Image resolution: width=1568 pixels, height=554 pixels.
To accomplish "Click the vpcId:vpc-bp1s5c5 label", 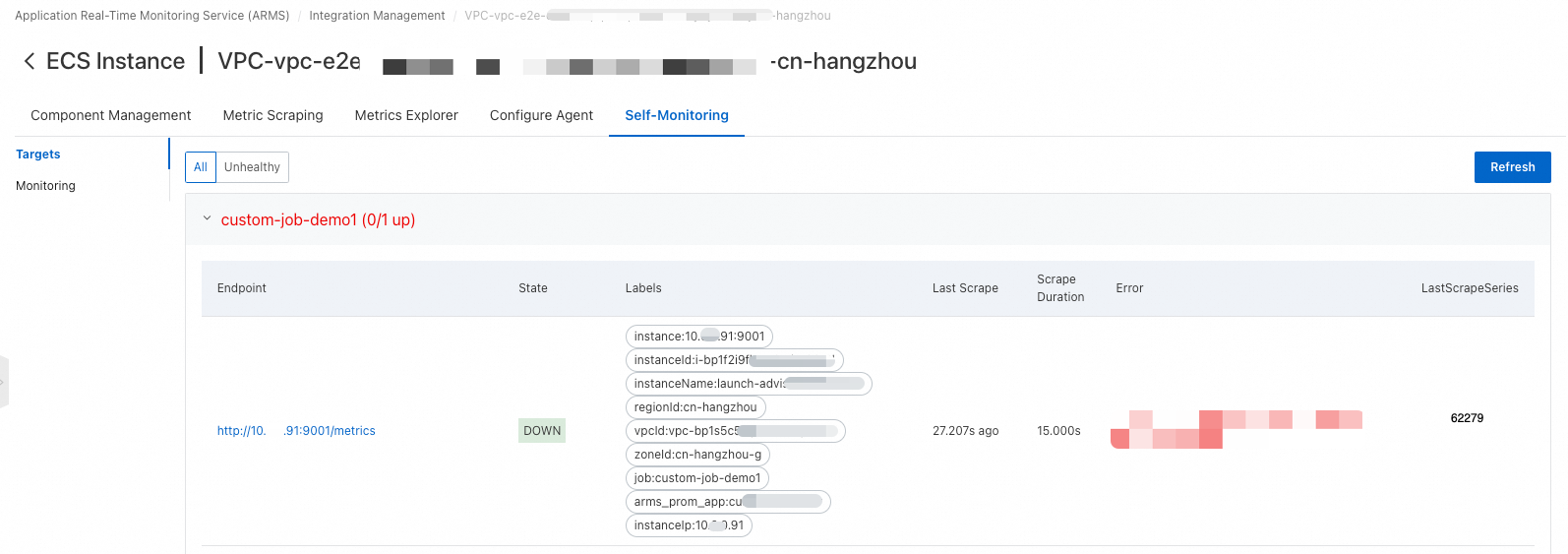I will 736,431.
